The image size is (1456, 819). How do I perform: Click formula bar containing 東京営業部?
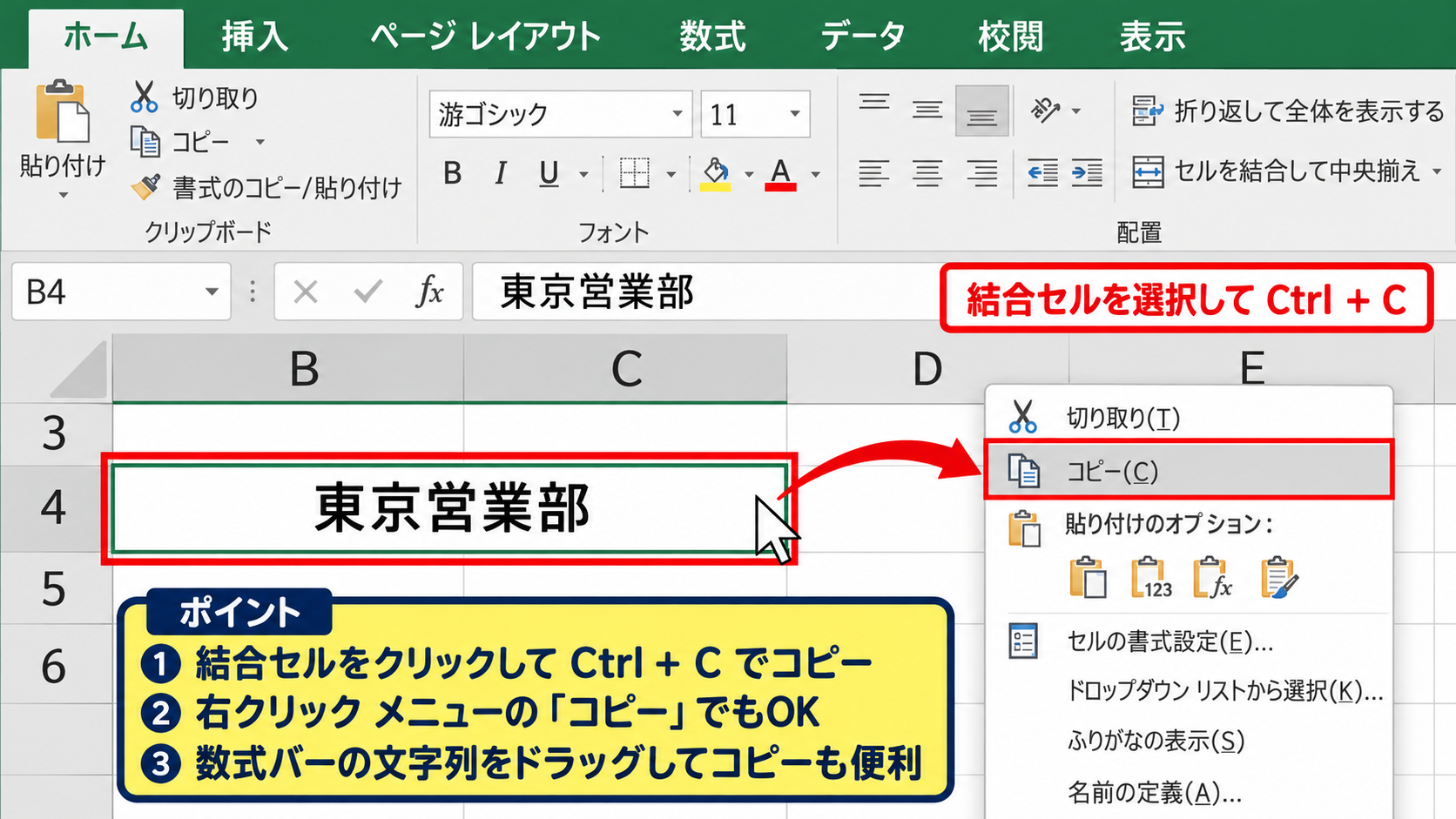tap(705, 292)
